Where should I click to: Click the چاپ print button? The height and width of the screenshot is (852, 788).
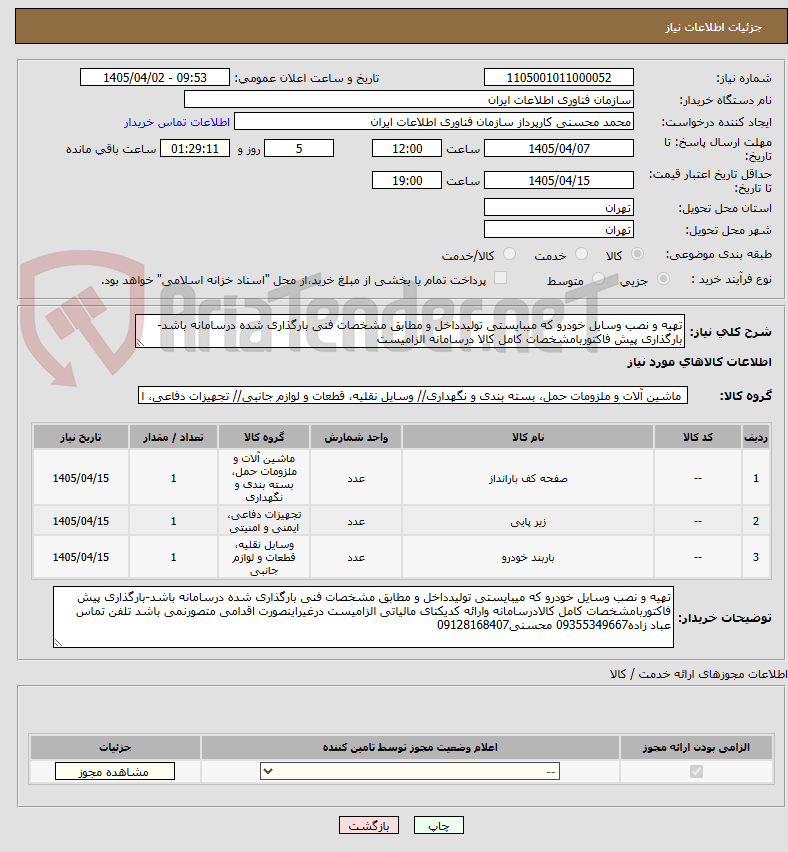click(439, 825)
